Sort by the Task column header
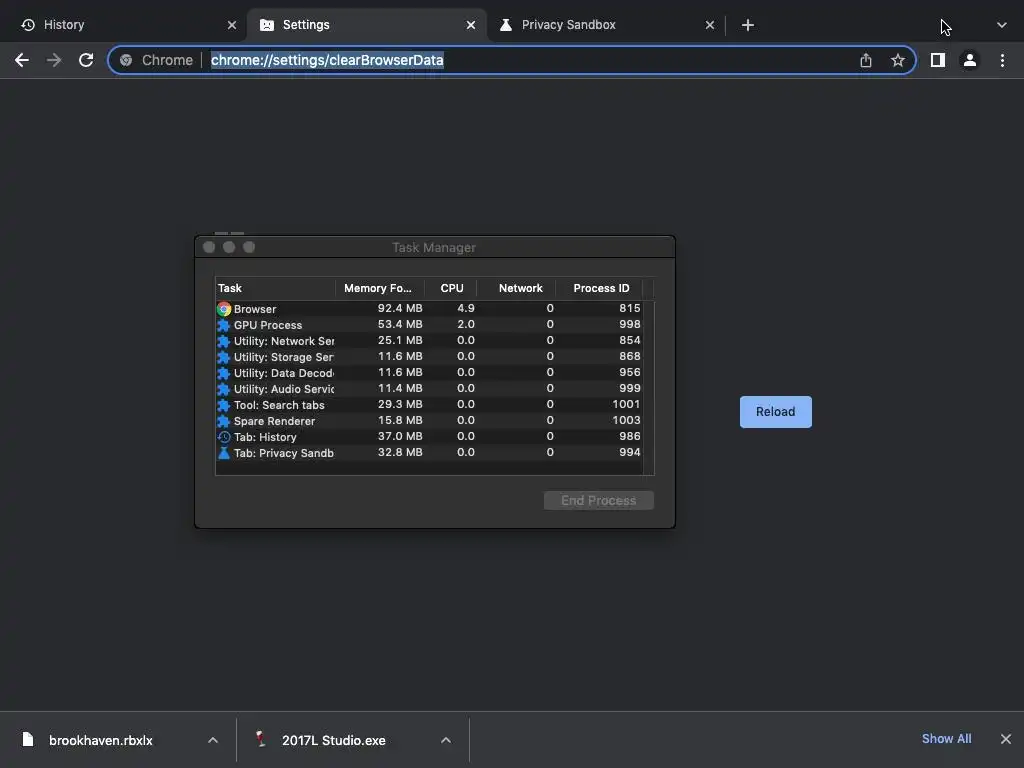The image size is (1024, 768). tap(275, 288)
